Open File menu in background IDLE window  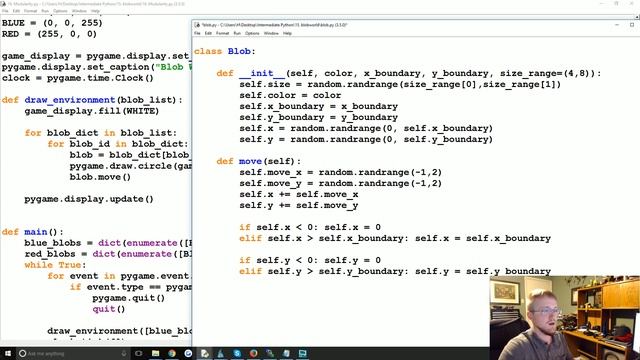(x=5, y=11)
